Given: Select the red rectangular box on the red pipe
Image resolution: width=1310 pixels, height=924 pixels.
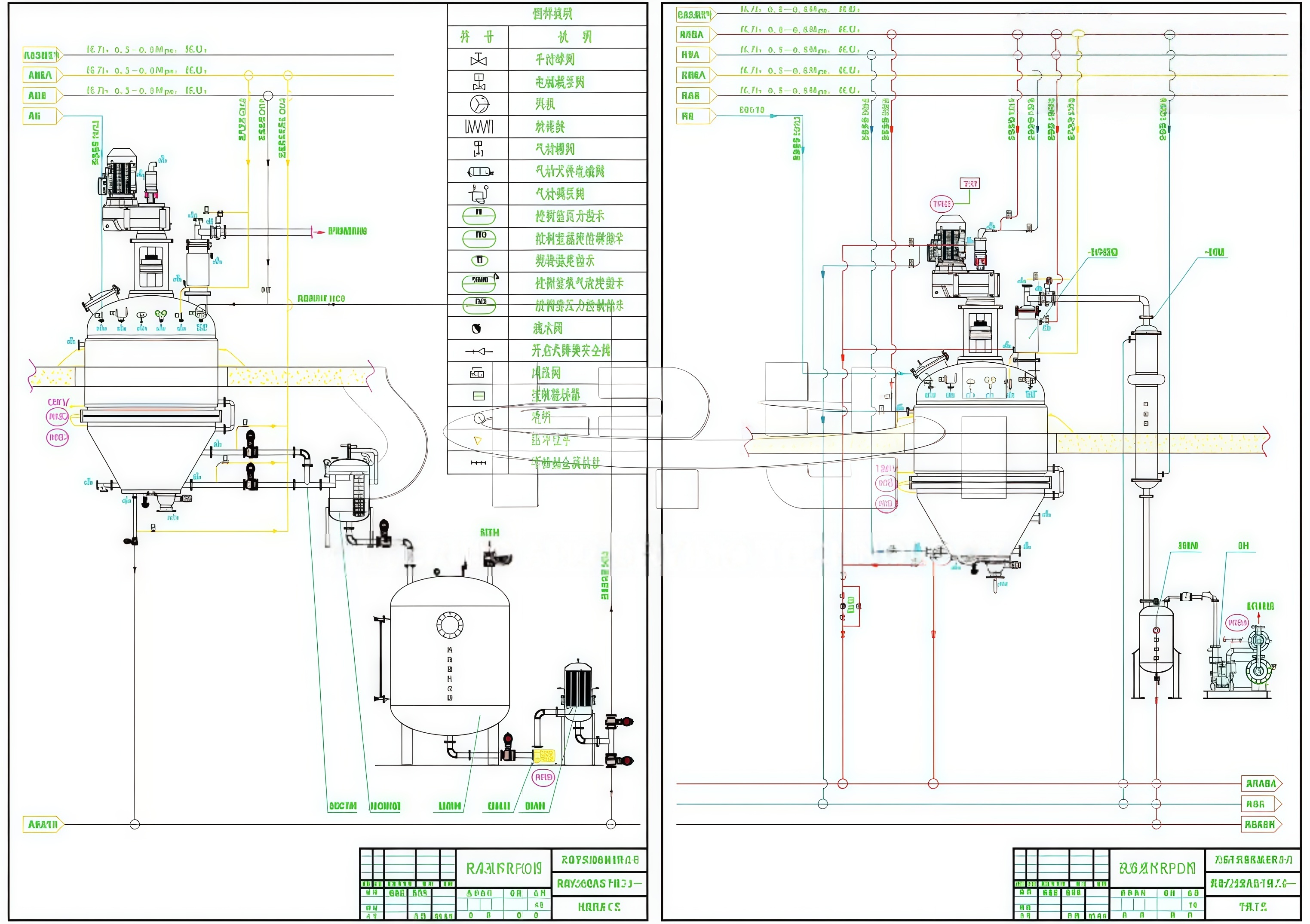Looking at the screenshot, I should (x=851, y=606).
